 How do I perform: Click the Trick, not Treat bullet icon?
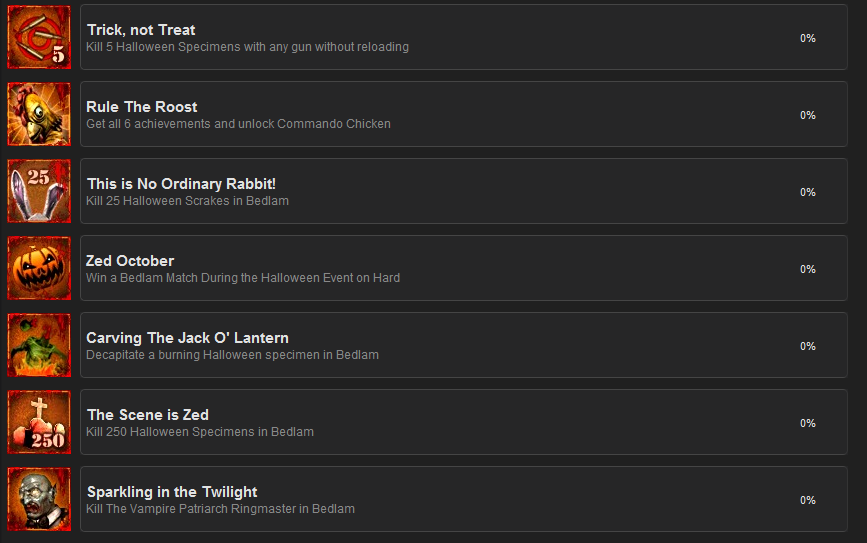tap(39, 37)
